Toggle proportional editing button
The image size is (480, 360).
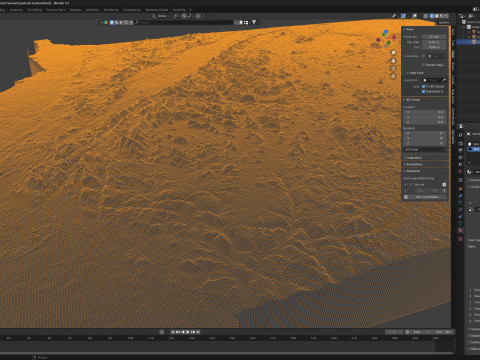[198, 16]
